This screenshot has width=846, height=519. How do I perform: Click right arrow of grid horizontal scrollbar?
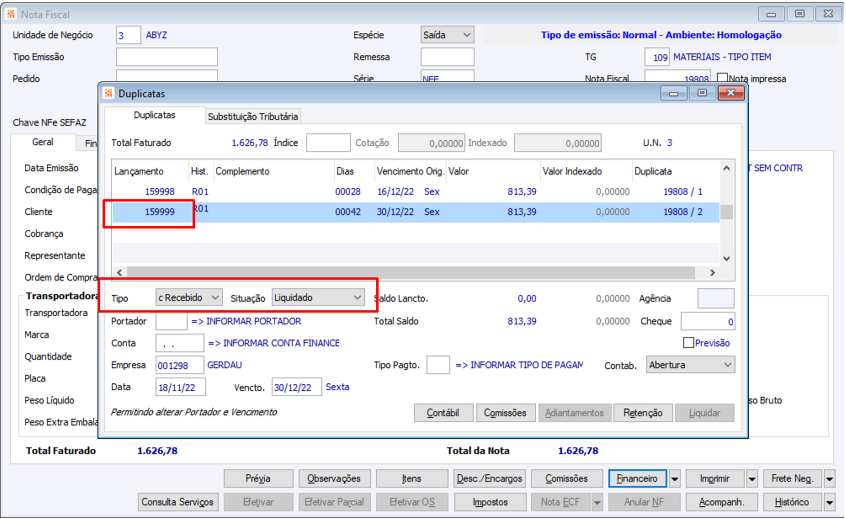(x=712, y=272)
